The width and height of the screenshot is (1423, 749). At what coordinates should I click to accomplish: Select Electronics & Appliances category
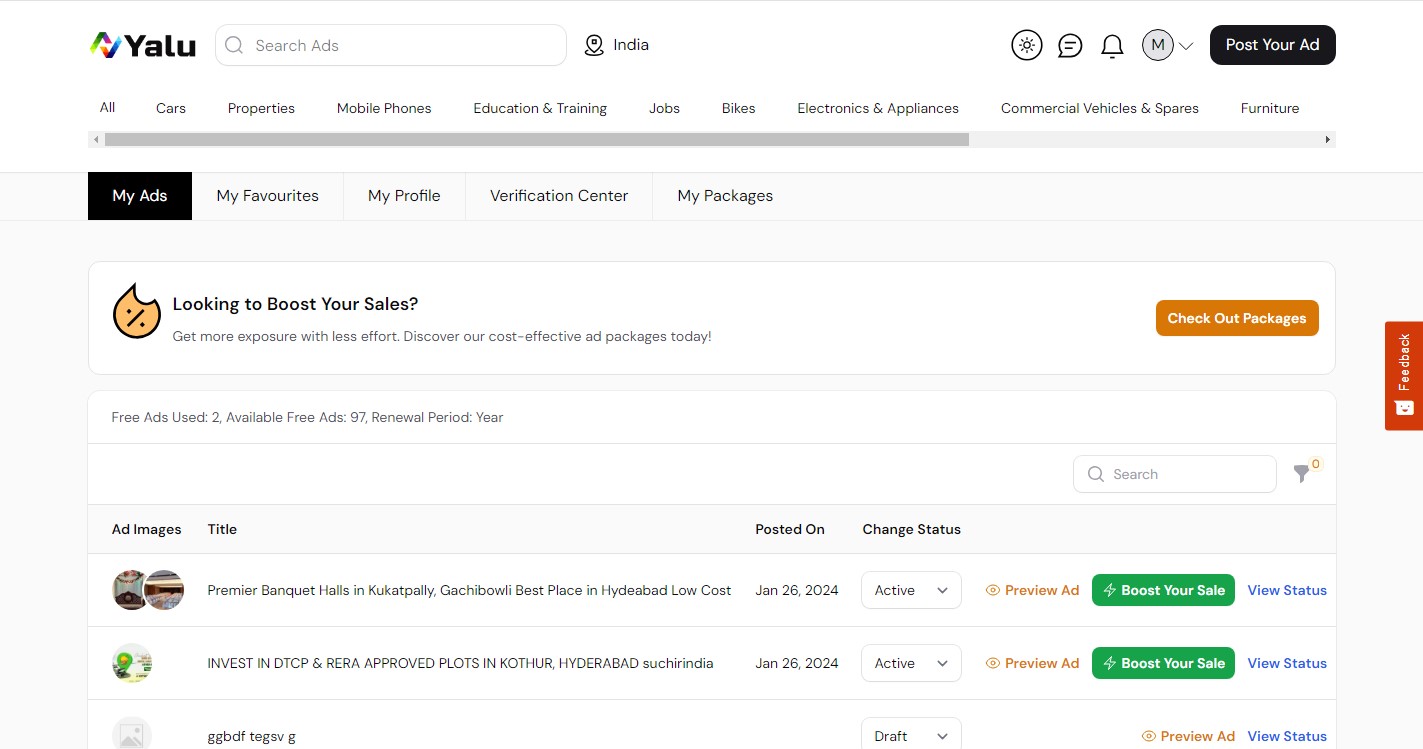(878, 108)
